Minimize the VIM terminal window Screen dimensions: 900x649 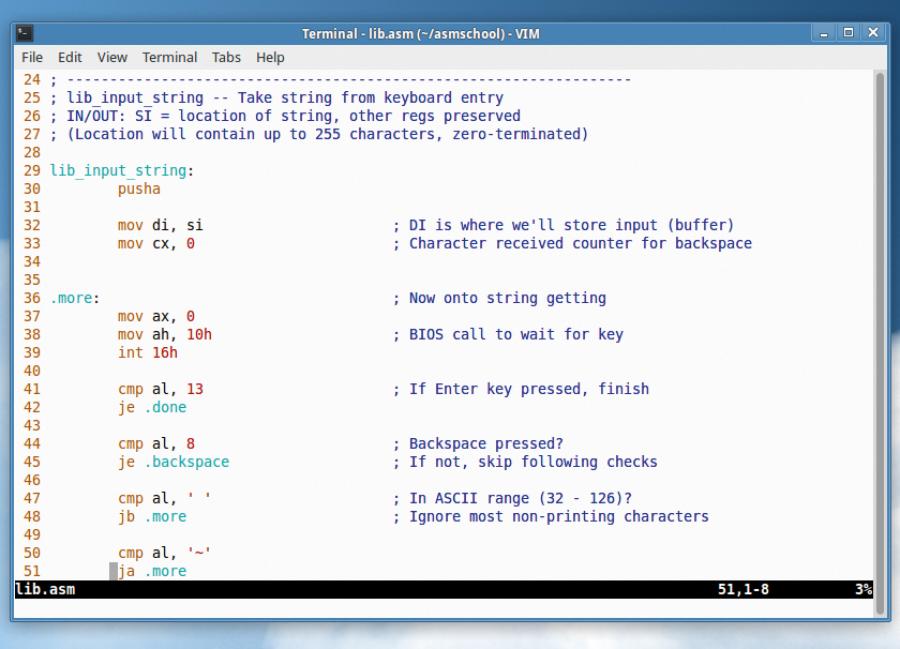(824, 33)
